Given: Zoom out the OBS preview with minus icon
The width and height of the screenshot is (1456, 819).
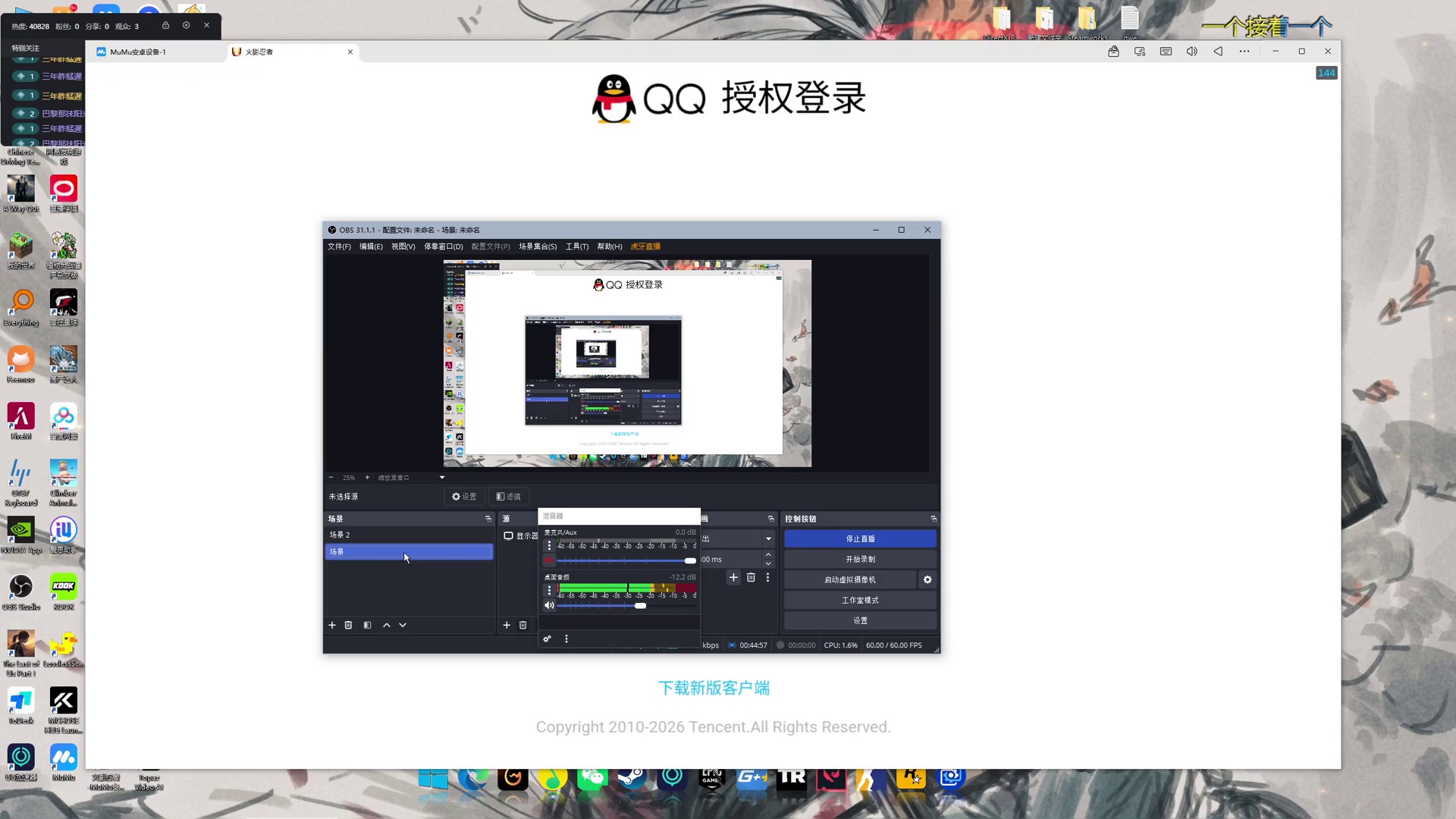Looking at the screenshot, I should (331, 478).
